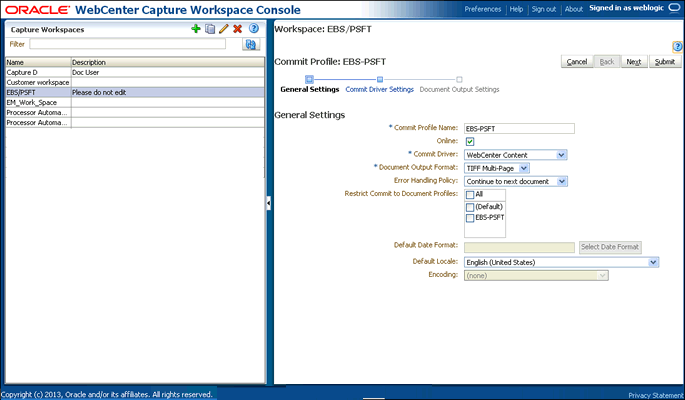Open the Error Handling Policy dropdown
This screenshot has width=685, height=400.
tap(516, 181)
